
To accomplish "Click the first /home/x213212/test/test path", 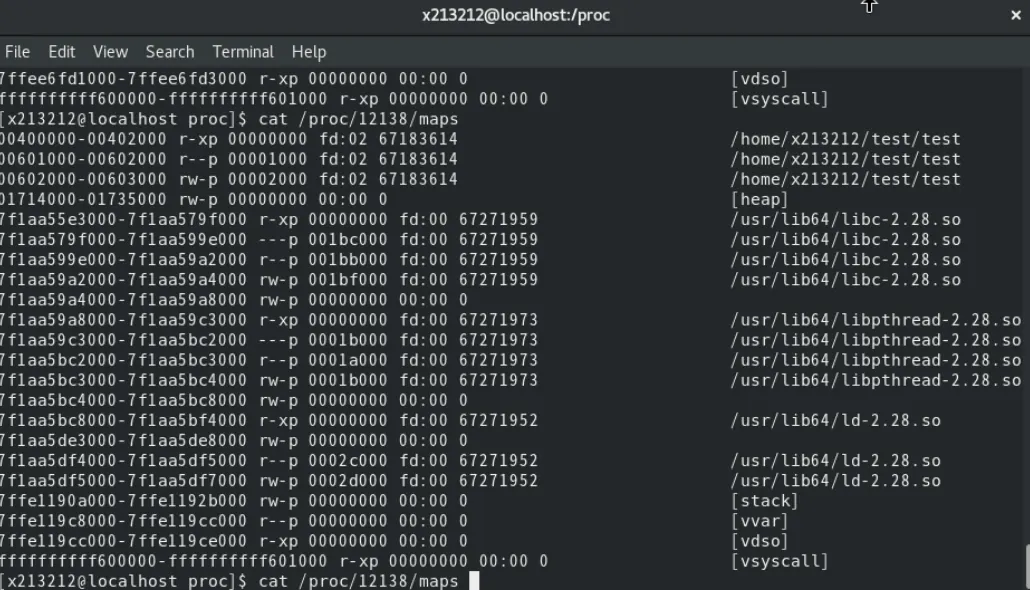I will pos(845,139).
